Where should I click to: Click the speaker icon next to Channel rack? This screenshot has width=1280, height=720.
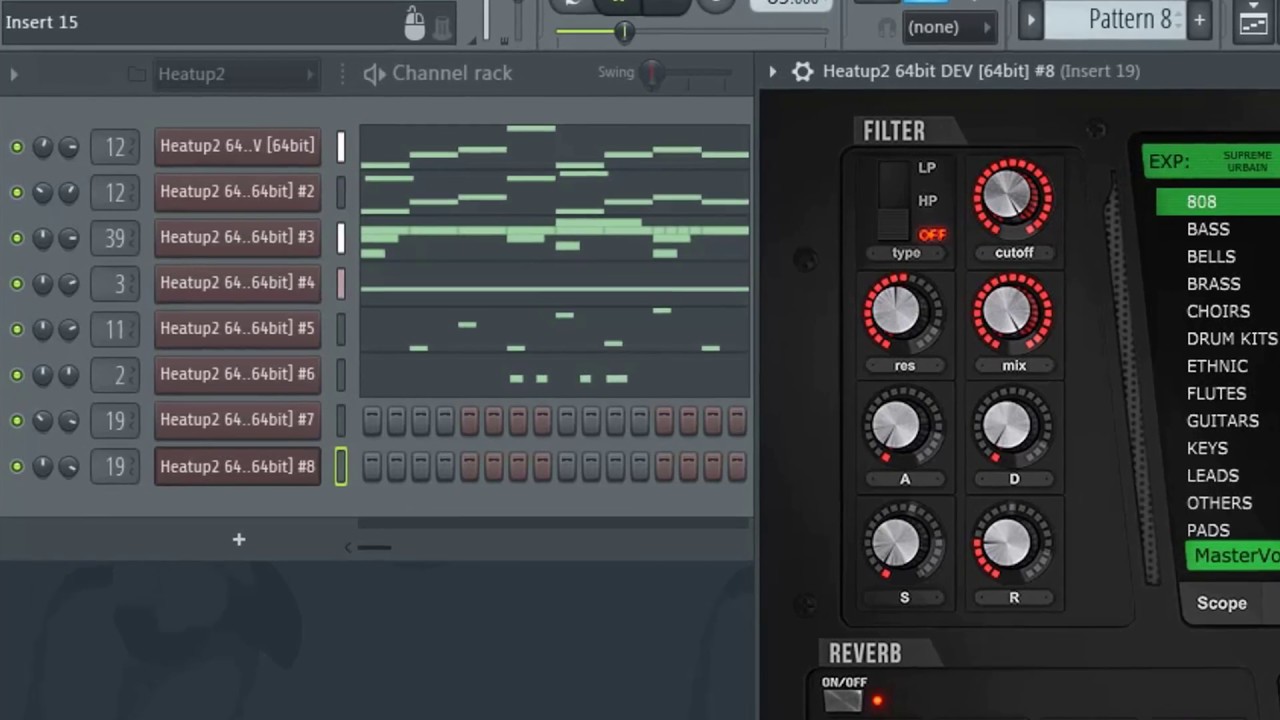(x=375, y=74)
